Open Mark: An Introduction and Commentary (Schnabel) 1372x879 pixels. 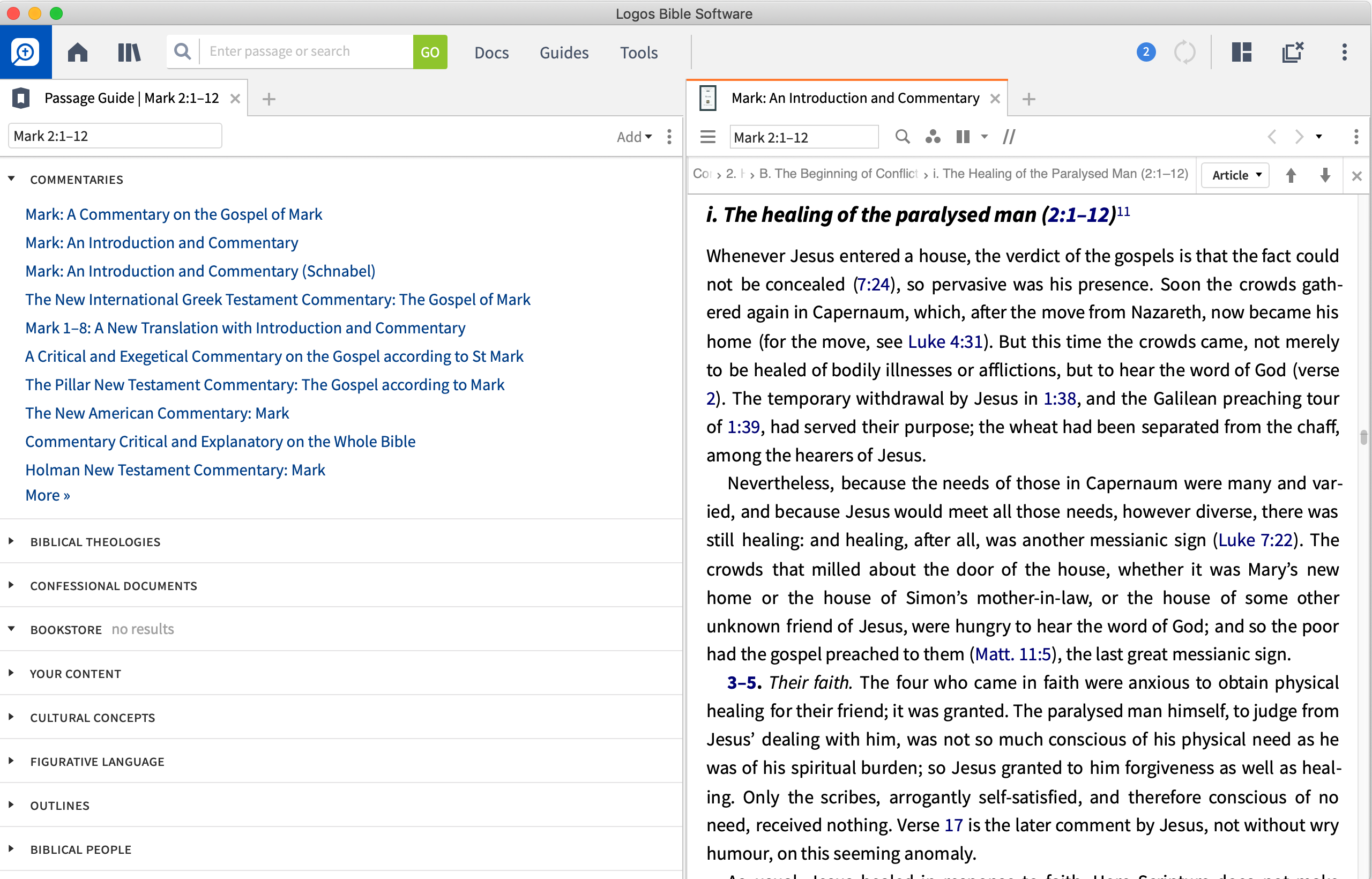point(200,271)
